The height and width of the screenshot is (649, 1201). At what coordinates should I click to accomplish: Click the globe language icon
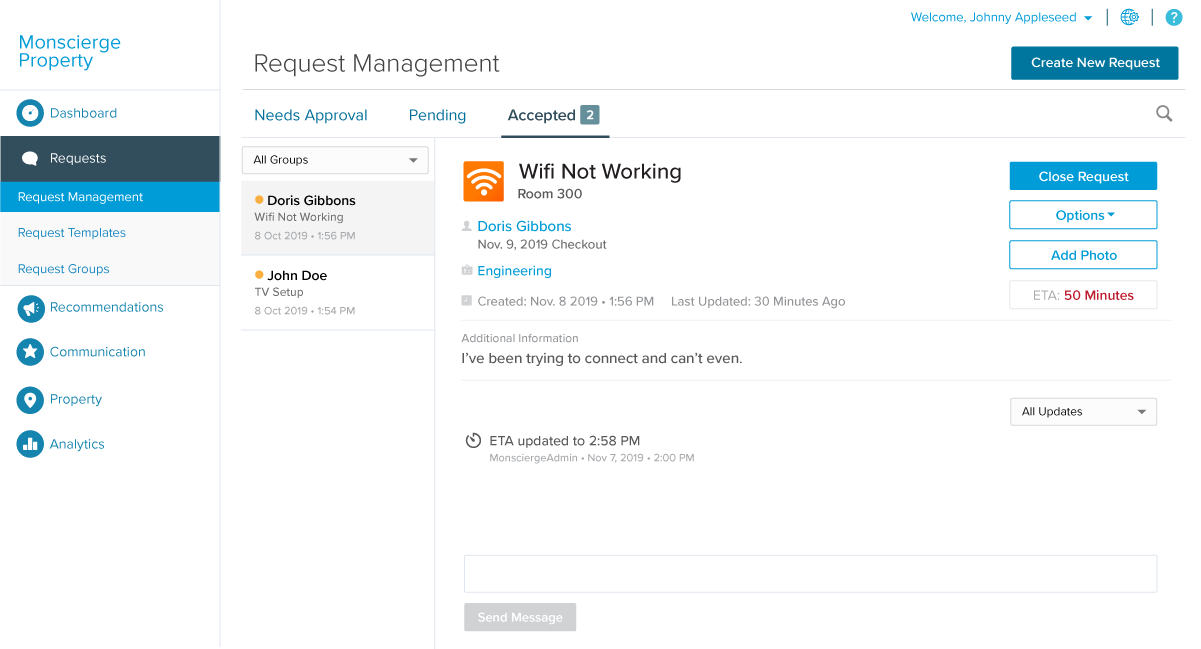coord(1130,17)
